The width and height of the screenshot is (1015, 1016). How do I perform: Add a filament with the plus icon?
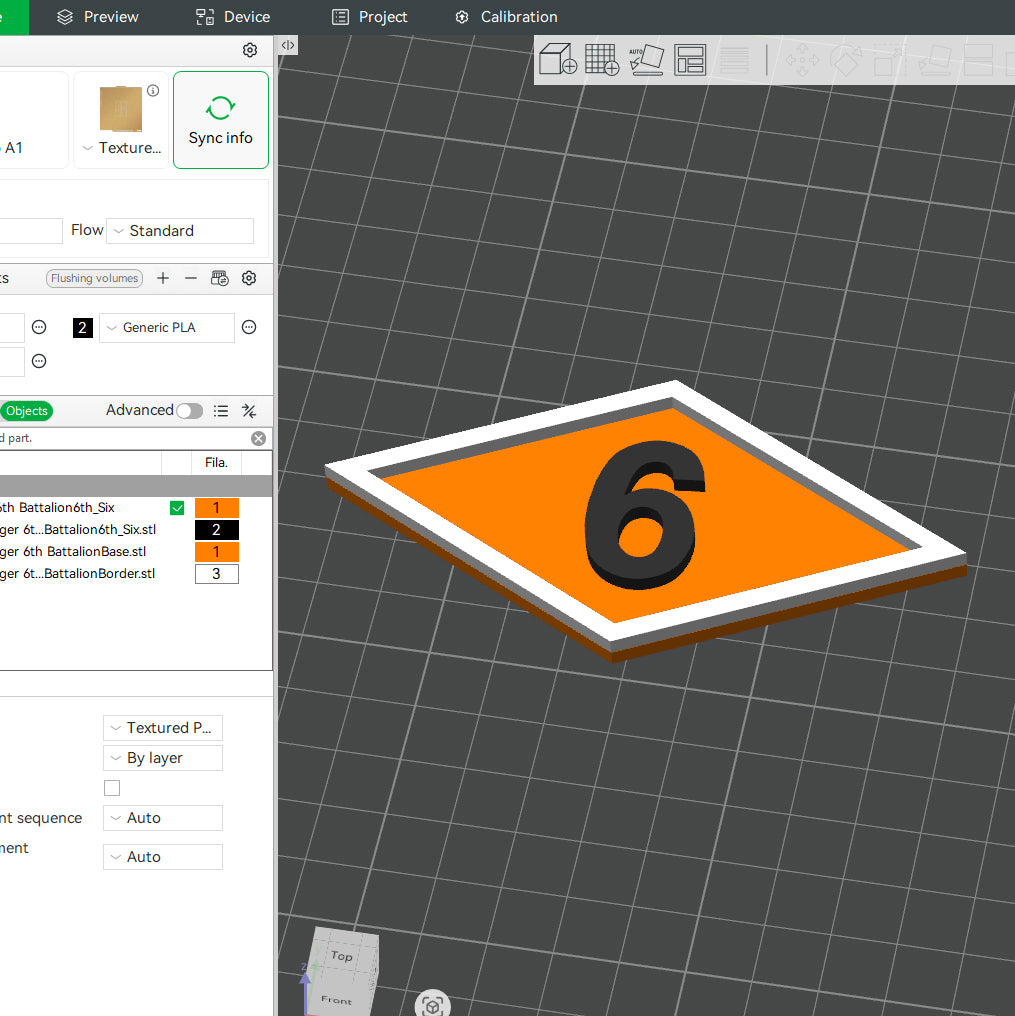tap(163, 278)
